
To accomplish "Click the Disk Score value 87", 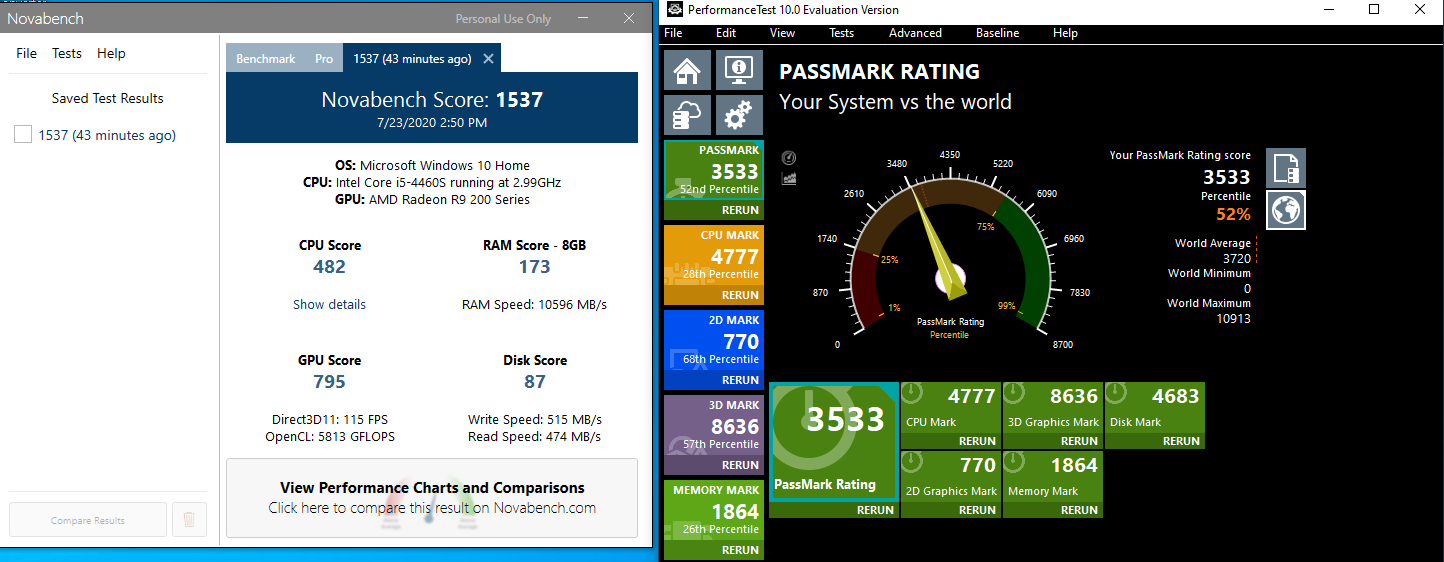I will point(534,382).
